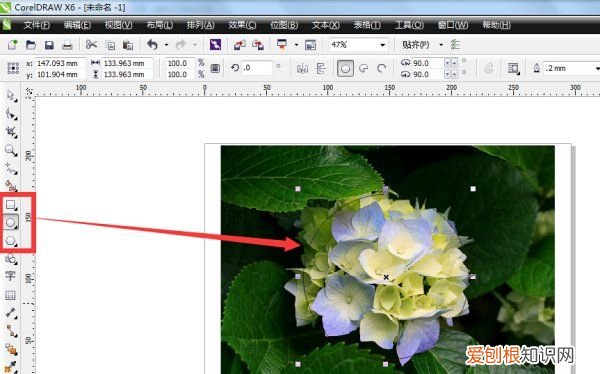Image resolution: width=600 pixels, height=374 pixels.
Task: Expand the 贴齐(P) snap dropdown arrow
Action: [x=441, y=45]
